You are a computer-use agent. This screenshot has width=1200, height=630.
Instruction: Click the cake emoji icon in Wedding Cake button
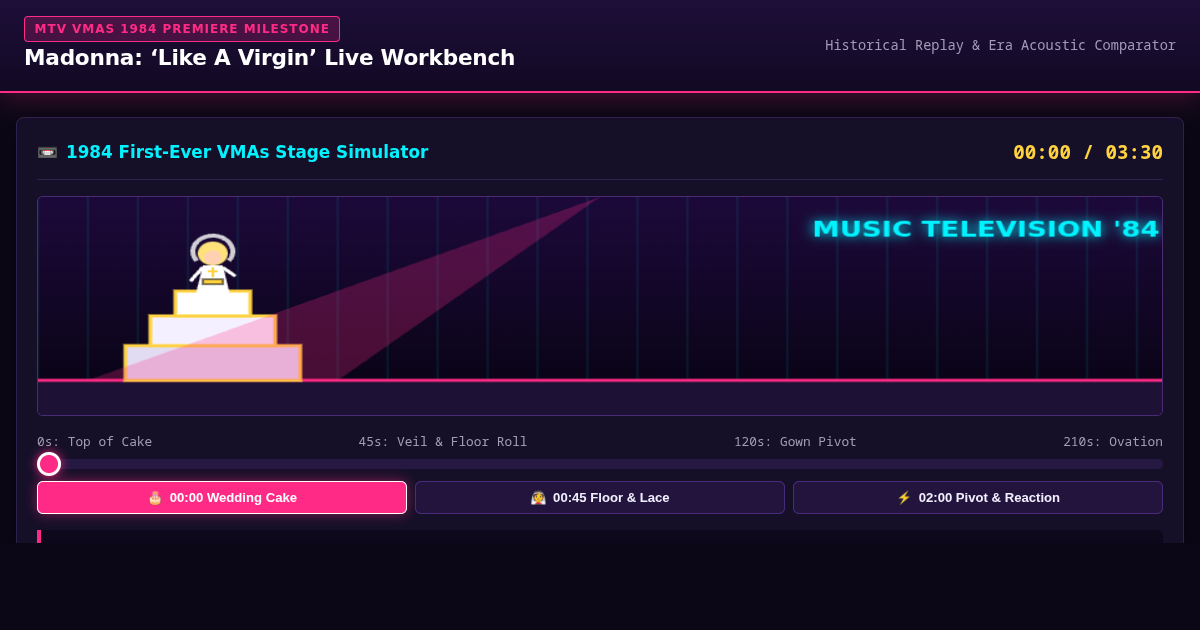tap(155, 498)
